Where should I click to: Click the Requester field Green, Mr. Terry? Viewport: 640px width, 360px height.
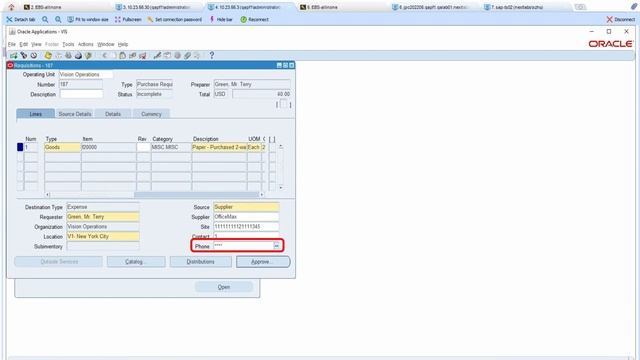pyautogui.click(x=103, y=217)
